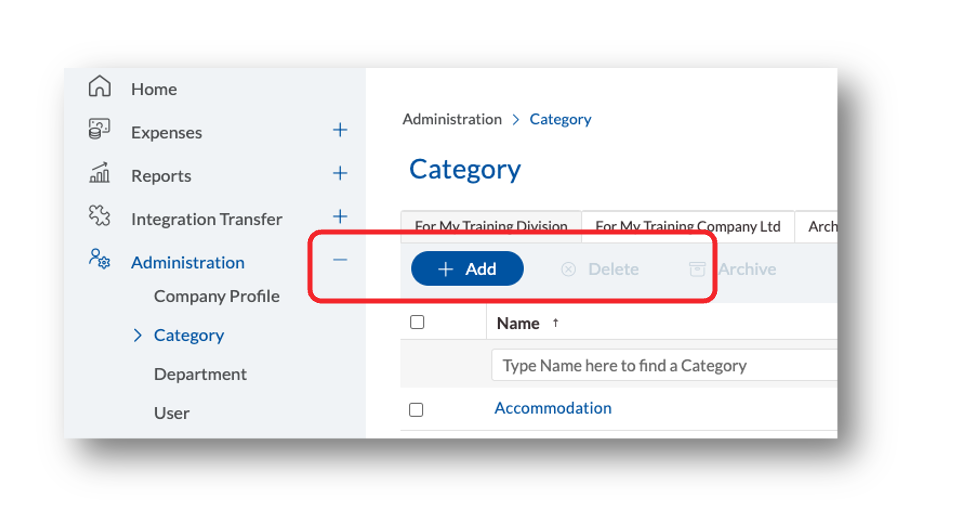The image size is (956, 522).
Task: Toggle the select-all checkbox in header
Action: tap(417, 322)
